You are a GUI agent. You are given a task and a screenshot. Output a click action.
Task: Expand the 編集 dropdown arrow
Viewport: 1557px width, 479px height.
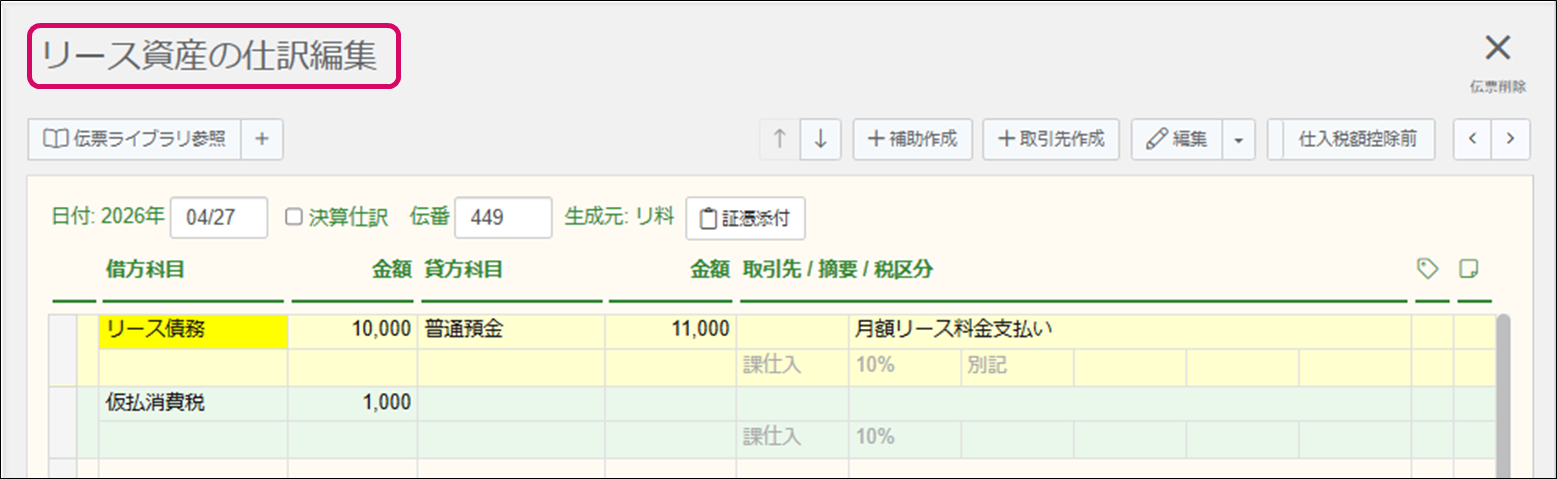point(1238,140)
